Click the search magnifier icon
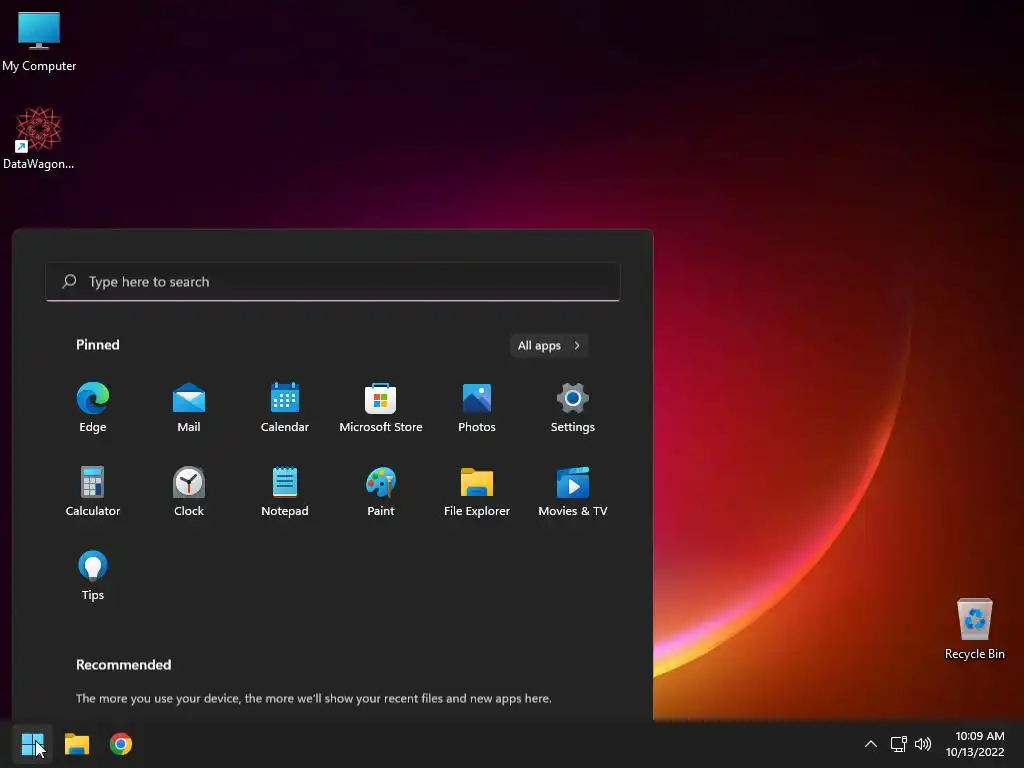Viewport: 1024px width, 768px height. click(x=69, y=281)
